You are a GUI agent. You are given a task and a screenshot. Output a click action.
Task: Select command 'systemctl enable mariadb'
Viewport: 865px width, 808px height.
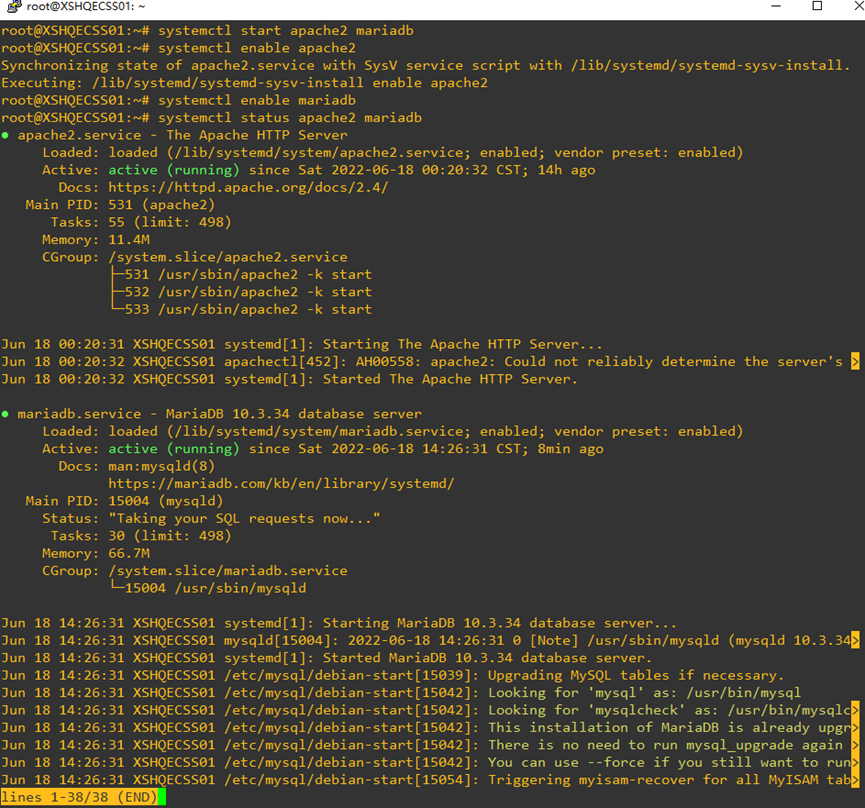(257, 100)
